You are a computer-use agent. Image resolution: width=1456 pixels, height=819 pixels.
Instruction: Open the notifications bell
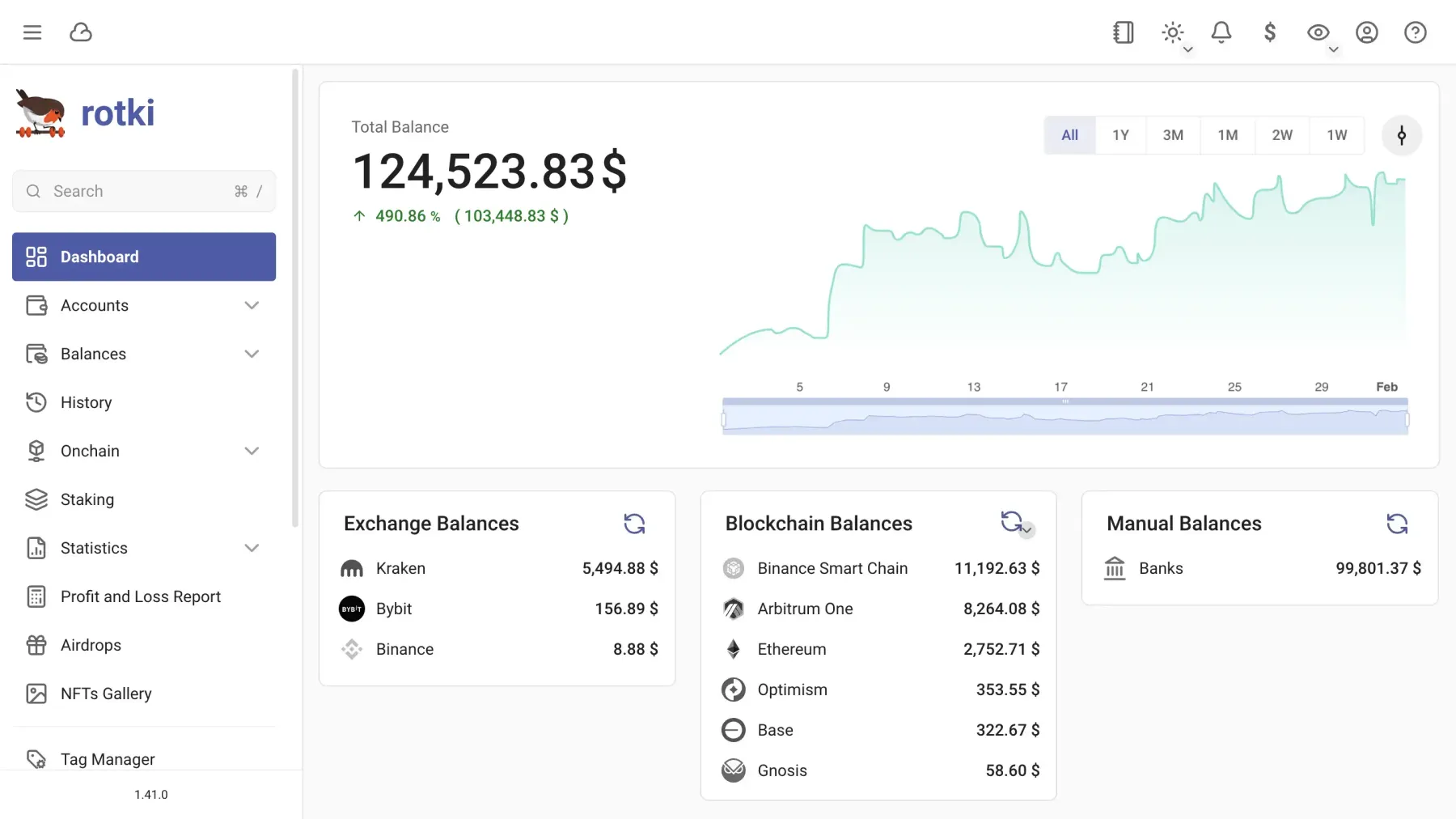click(x=1221, y=32)
